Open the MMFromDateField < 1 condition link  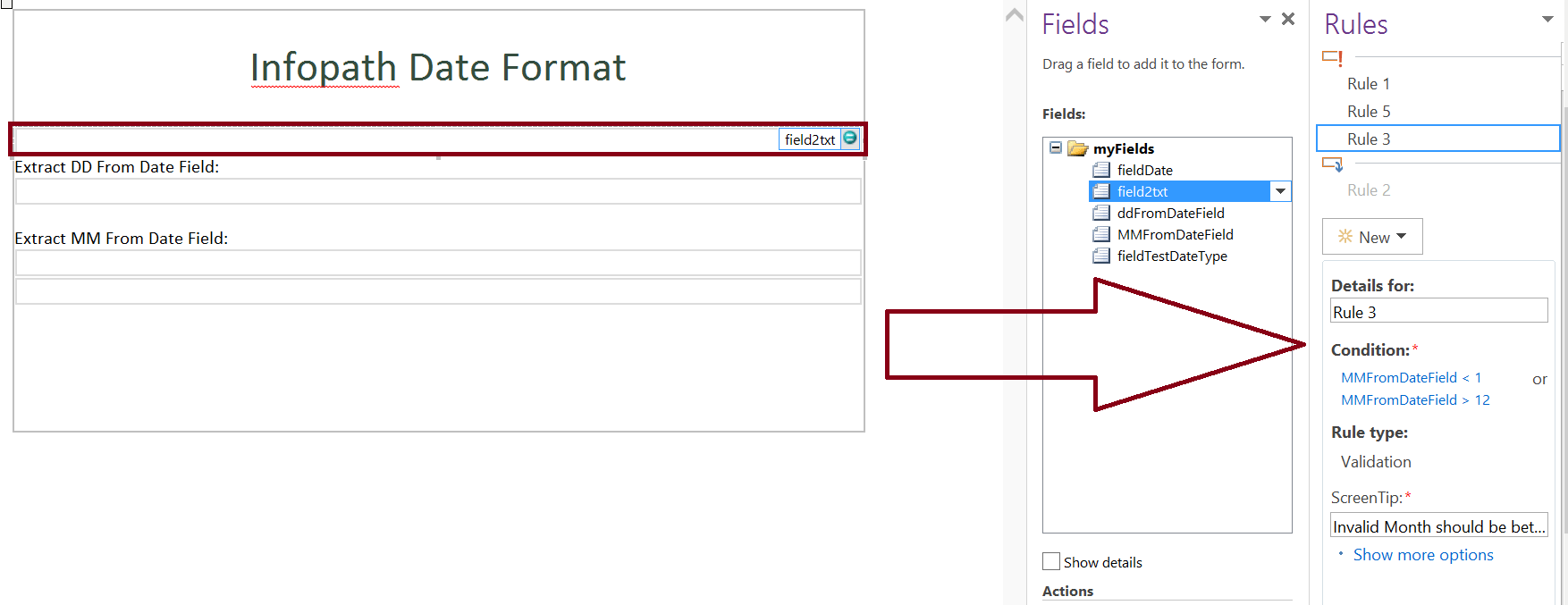pos(1411,377)
